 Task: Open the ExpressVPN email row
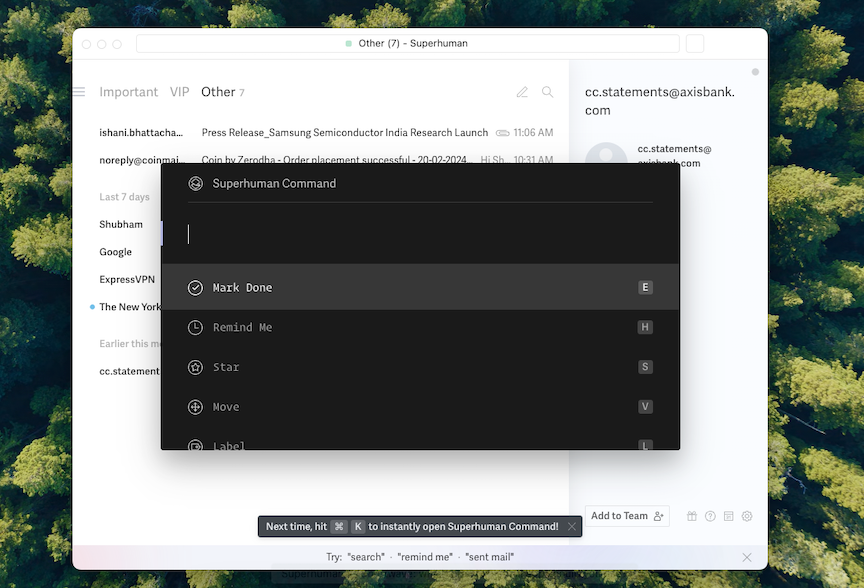pyautogui.click(x=125, y=279)
